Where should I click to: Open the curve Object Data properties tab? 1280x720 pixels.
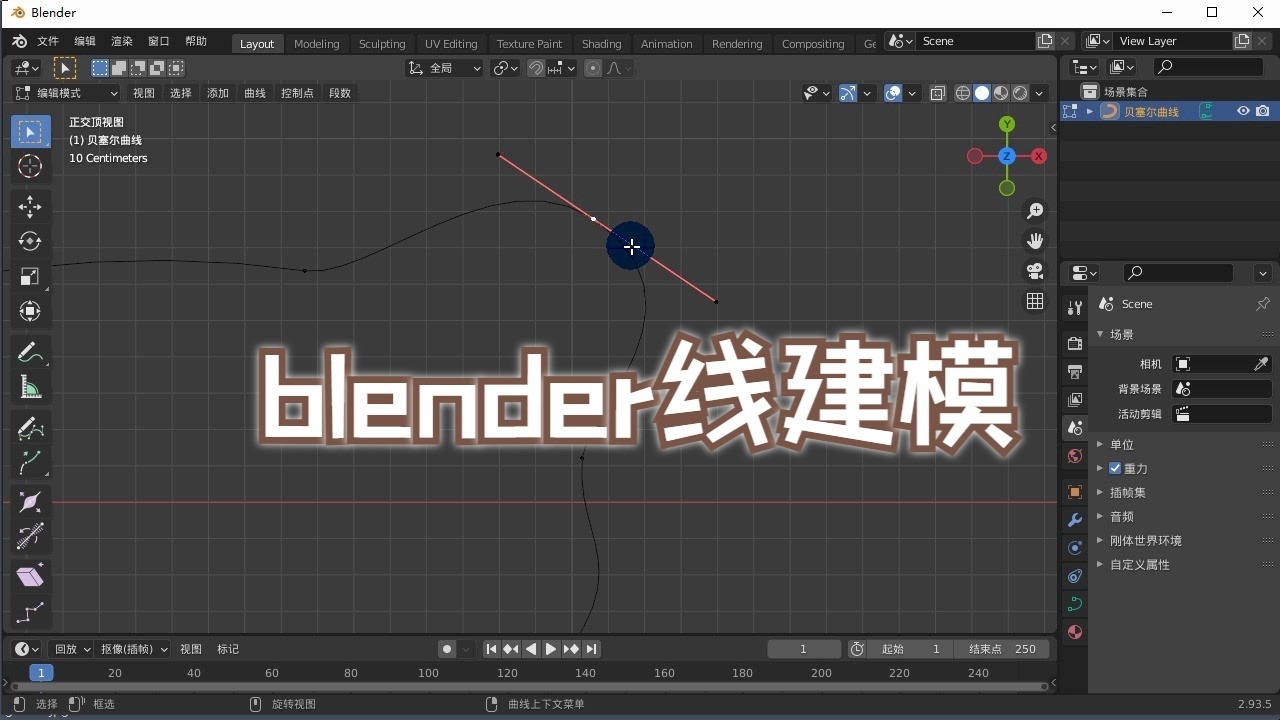pyautogui.click(x=1075, y=604)
